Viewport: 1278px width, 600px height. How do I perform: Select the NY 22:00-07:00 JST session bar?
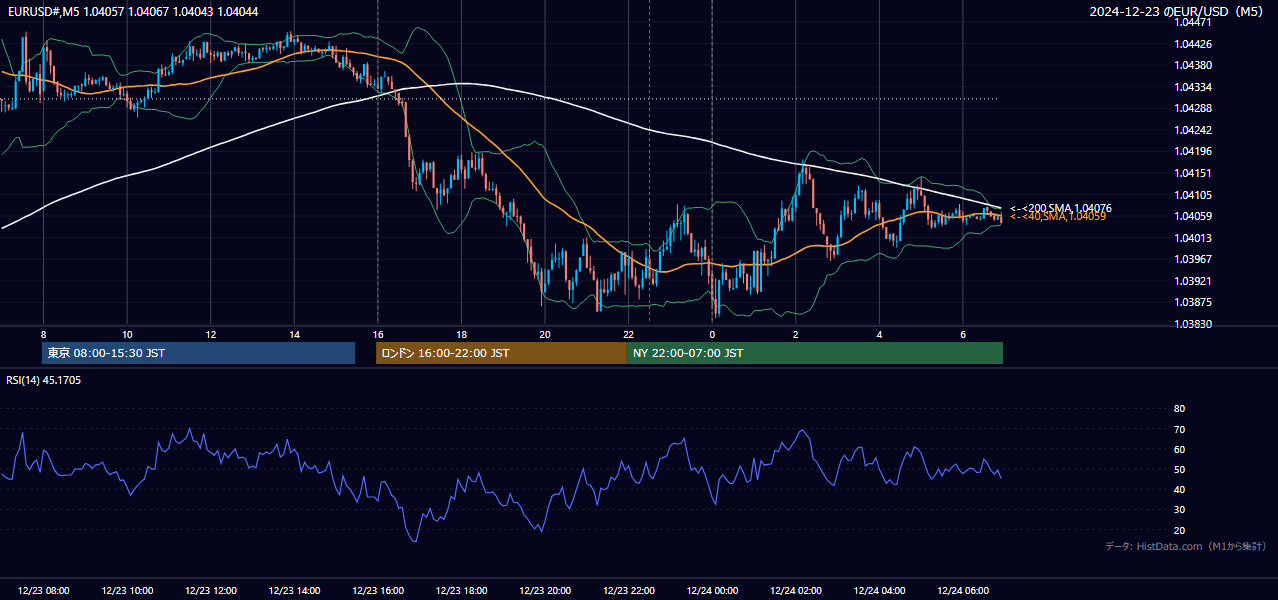[815, 353]
